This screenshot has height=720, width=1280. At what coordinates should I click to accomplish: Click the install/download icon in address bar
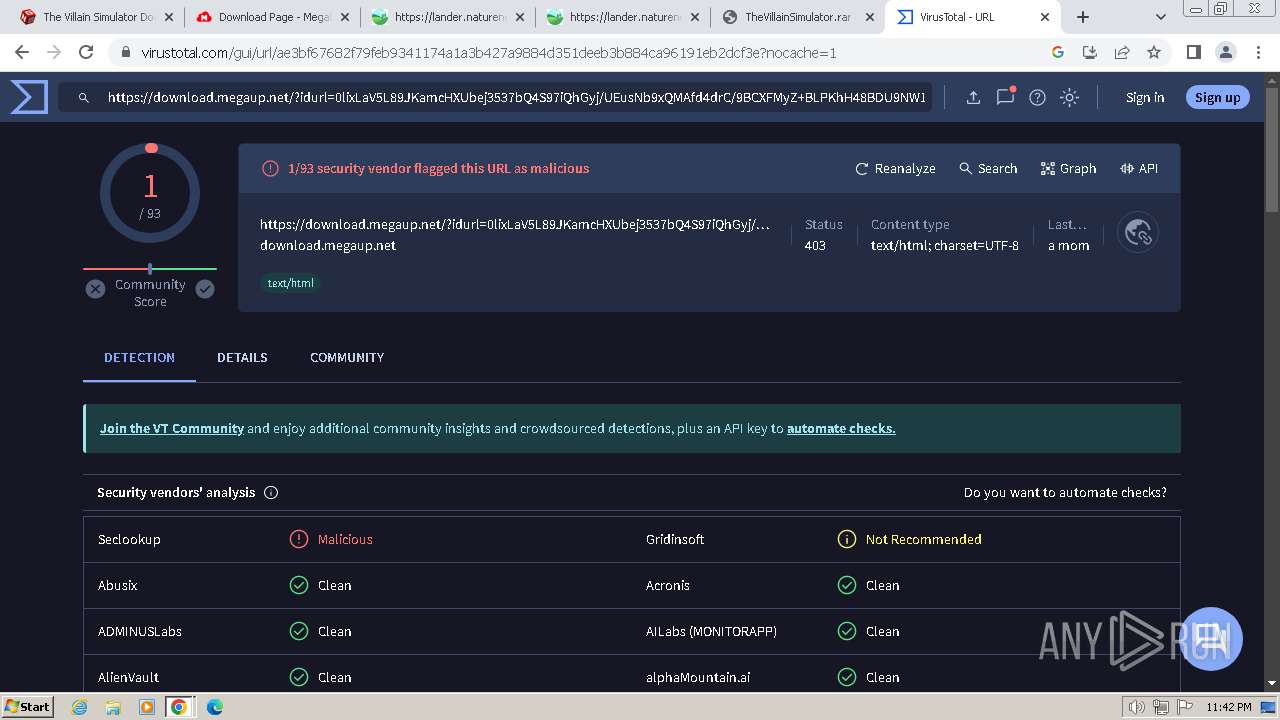pyautogui.click(x=1090, y=52)
